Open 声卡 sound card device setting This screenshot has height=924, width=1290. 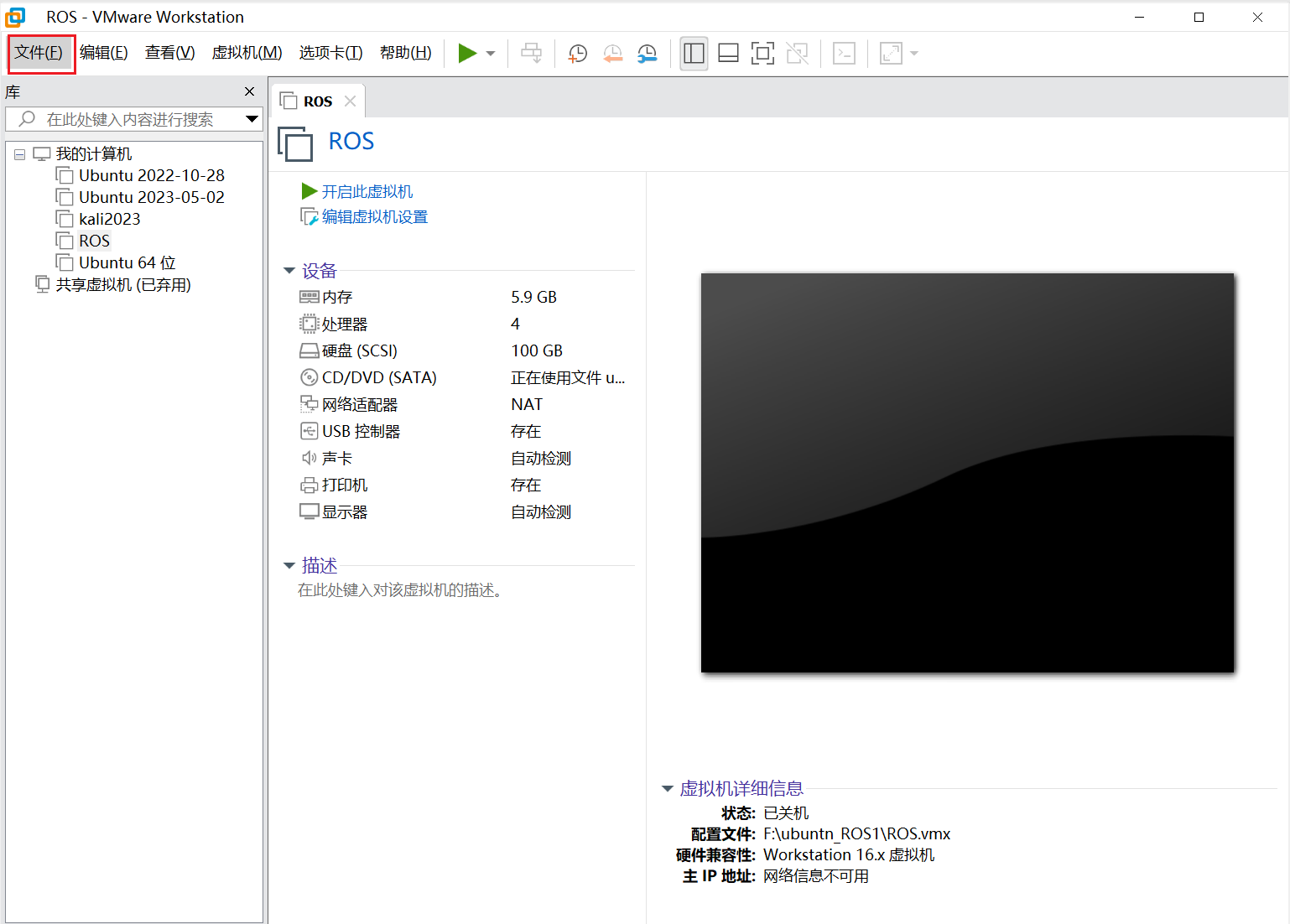(x=337, y=458)
